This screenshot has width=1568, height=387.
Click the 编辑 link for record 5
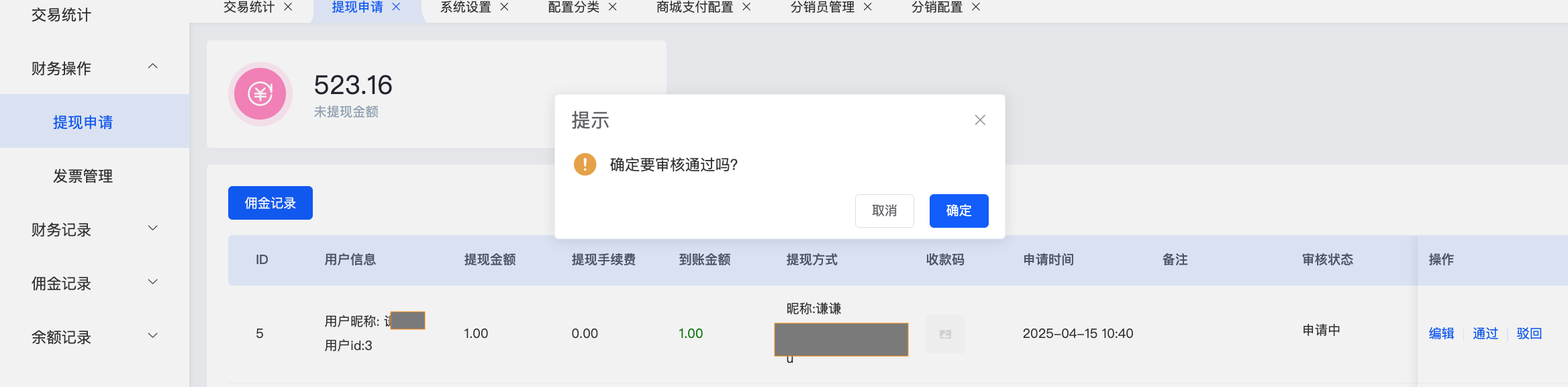(1441, 333)
